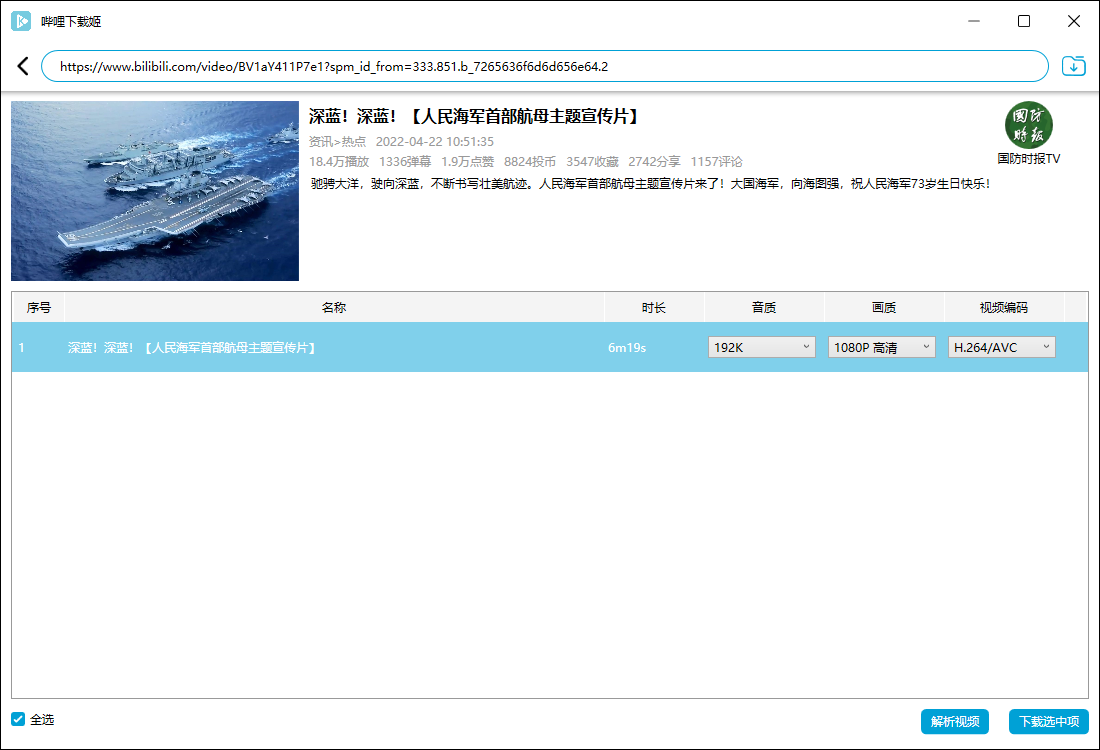
Task: Click the aircraft carrier video thumbnail
Action: pos(155,191)
